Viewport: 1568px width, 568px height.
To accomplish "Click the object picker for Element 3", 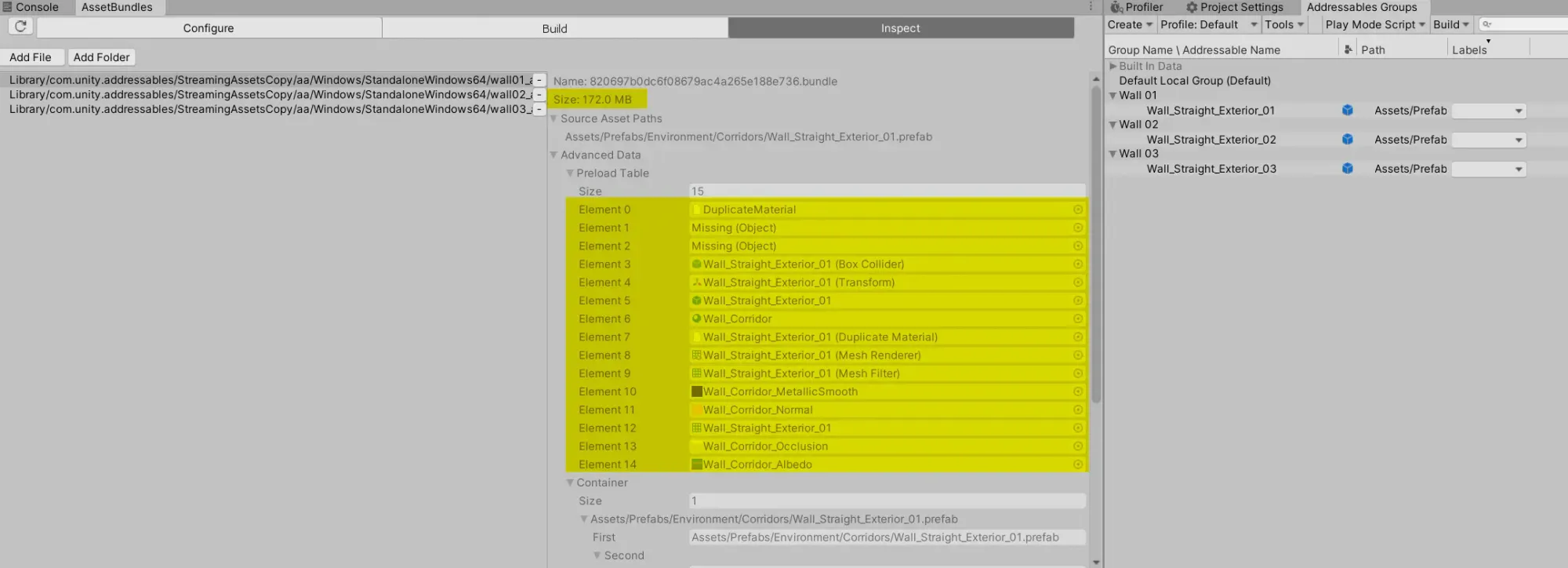I will coord(1078,264).
